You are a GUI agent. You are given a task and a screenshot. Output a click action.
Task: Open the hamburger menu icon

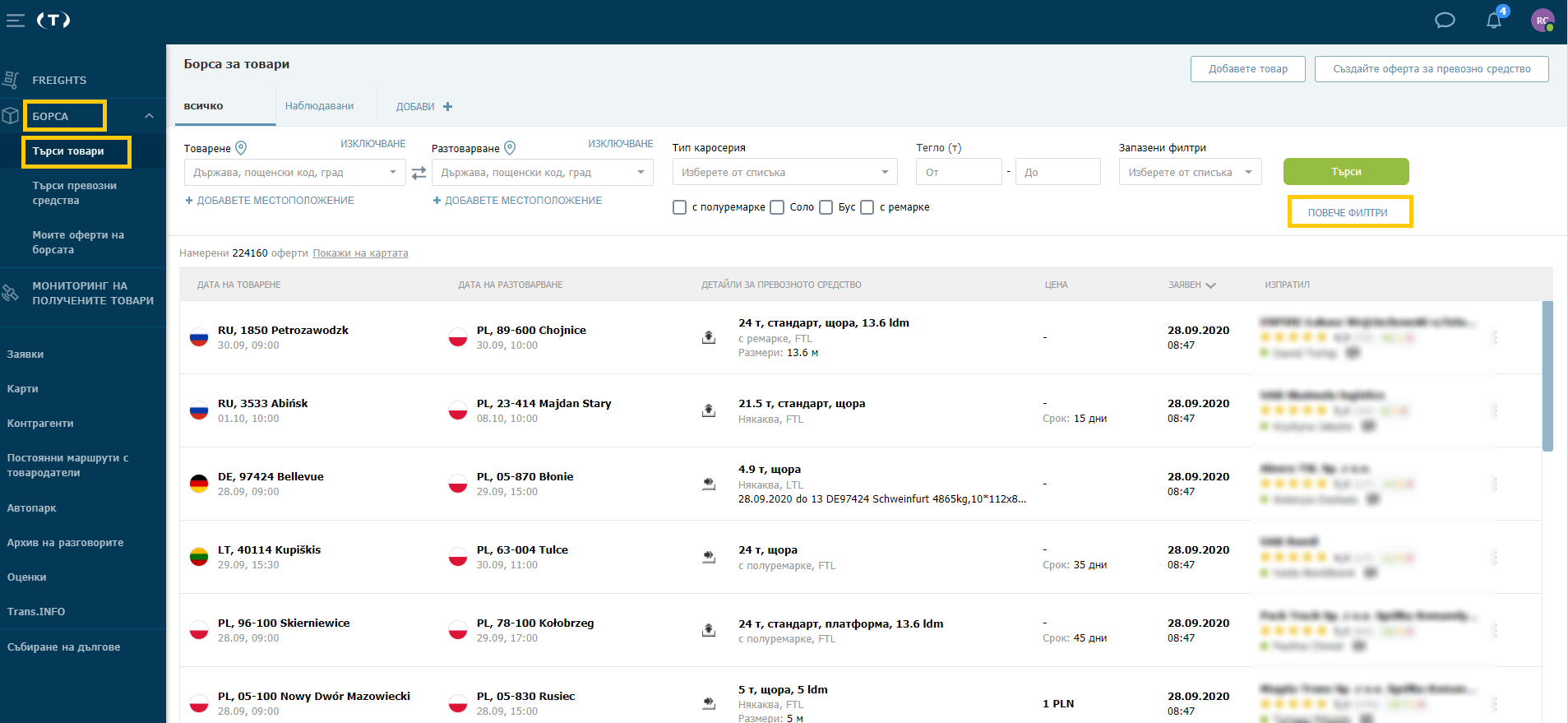15,21
